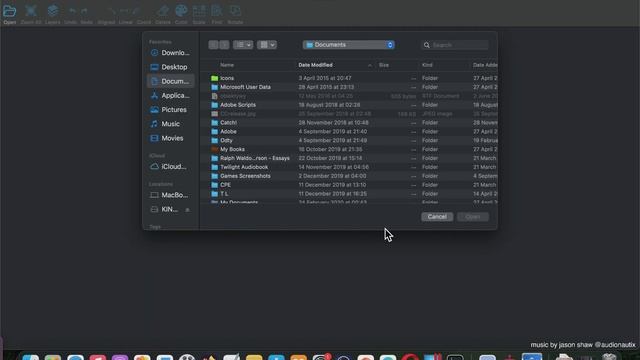Click the Delete eraser icon in the toolbar
Screen dimensions: 640x360
tap(162, 11)
